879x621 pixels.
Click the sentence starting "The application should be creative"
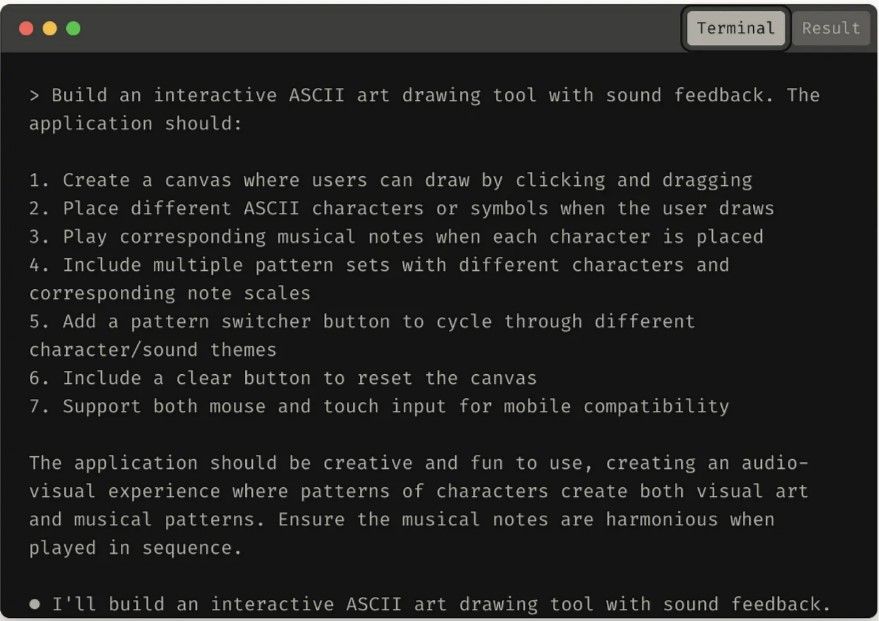click(x=419, y=506)
